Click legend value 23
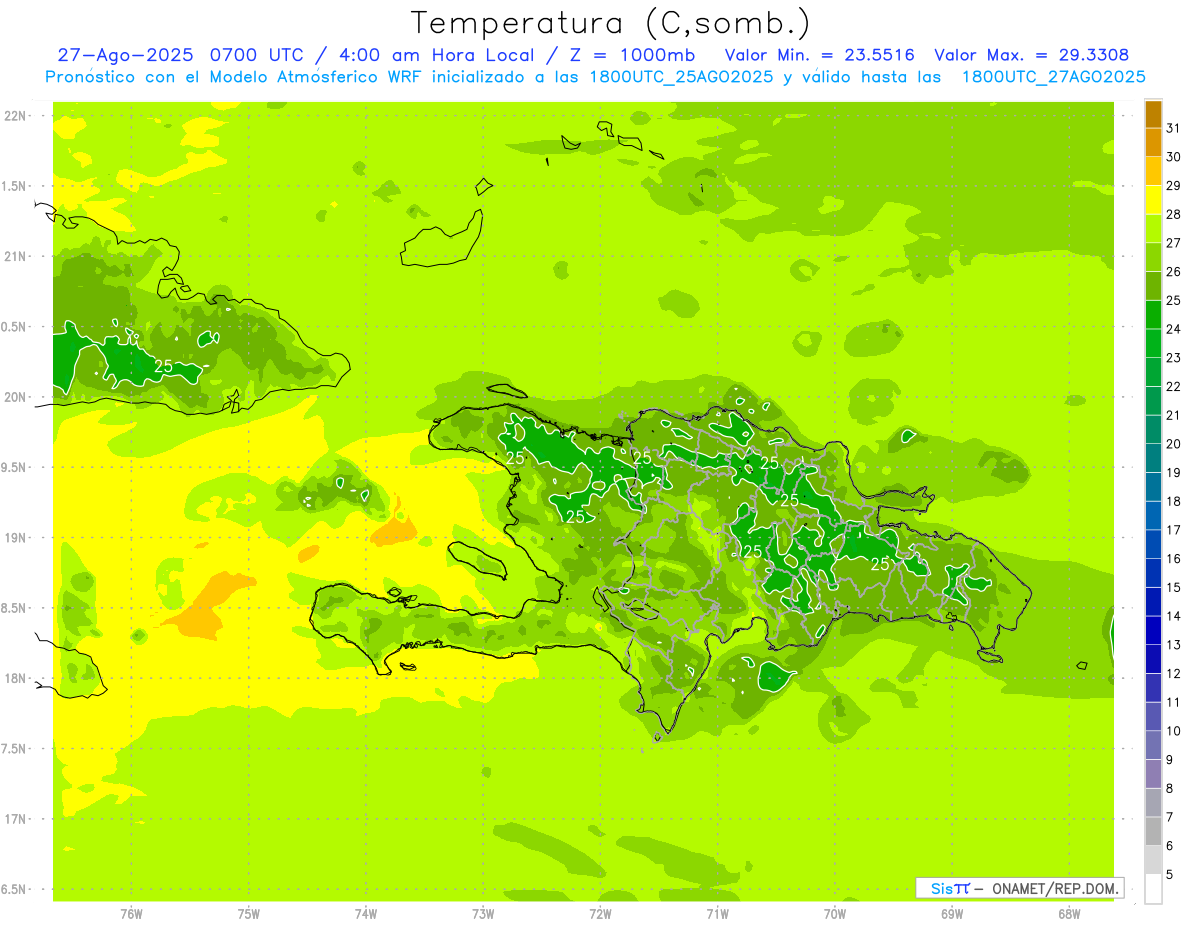This screenshot has height=927, width=1200. [1174, 358]
